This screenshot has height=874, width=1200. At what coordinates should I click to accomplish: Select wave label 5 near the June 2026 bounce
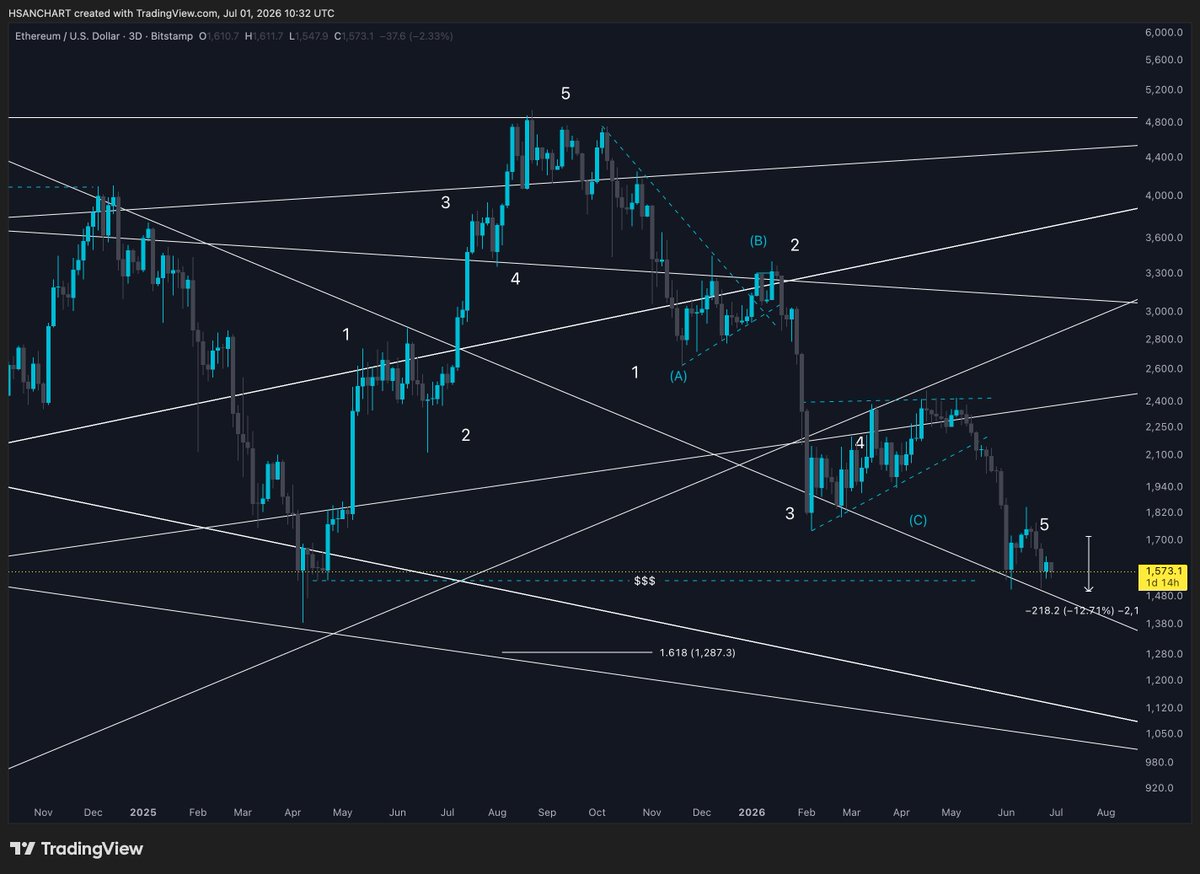pos(1044,524)
